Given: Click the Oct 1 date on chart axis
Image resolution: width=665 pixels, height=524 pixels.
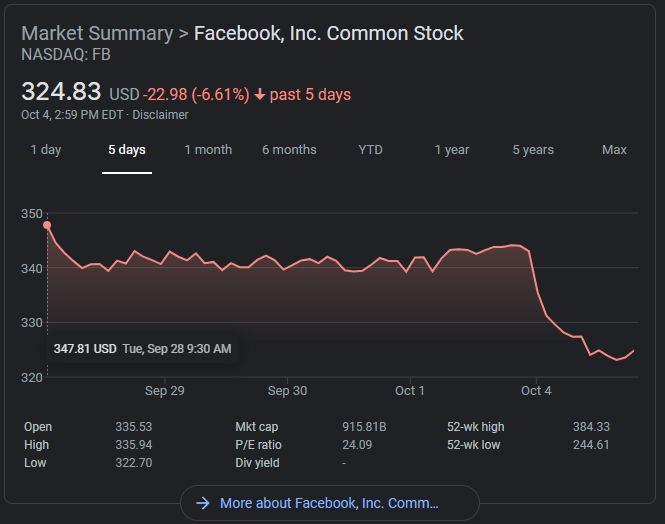Looking at the screenshot, I should pos(410,391).
